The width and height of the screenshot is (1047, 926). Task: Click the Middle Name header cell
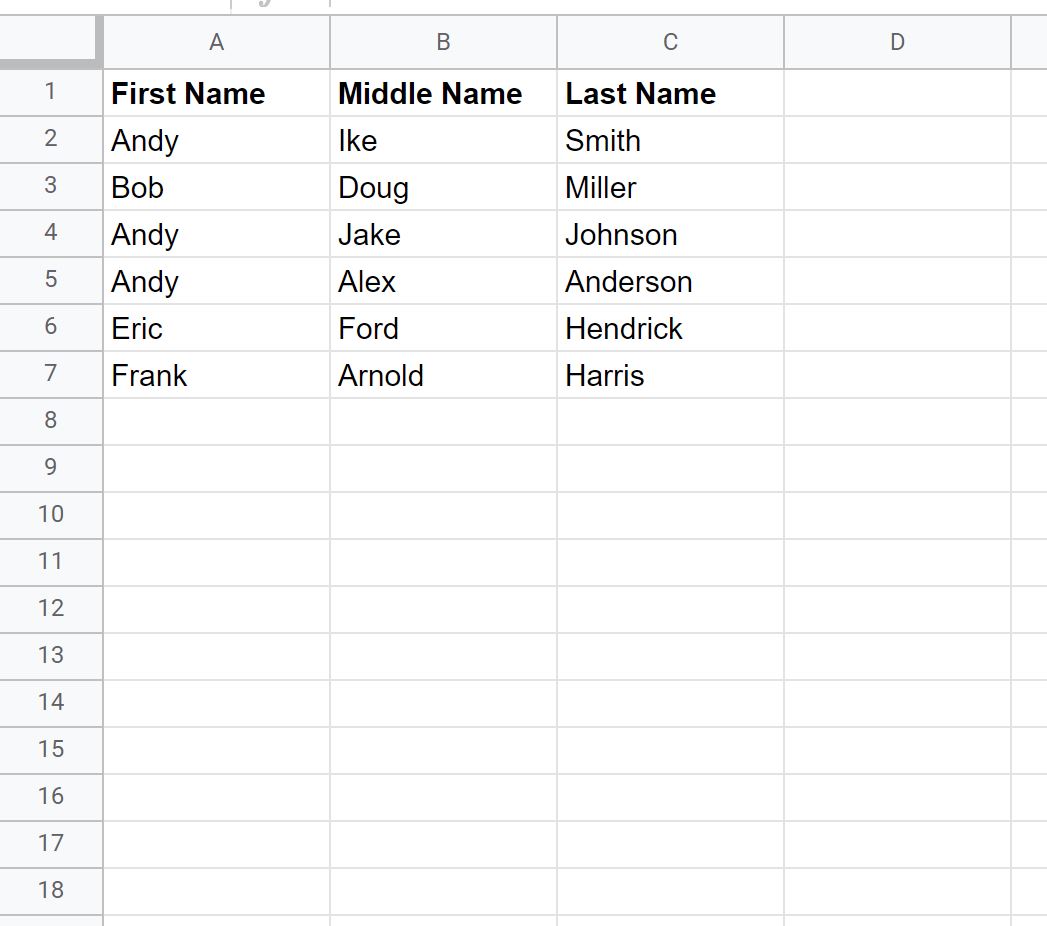tap(443, 93)
